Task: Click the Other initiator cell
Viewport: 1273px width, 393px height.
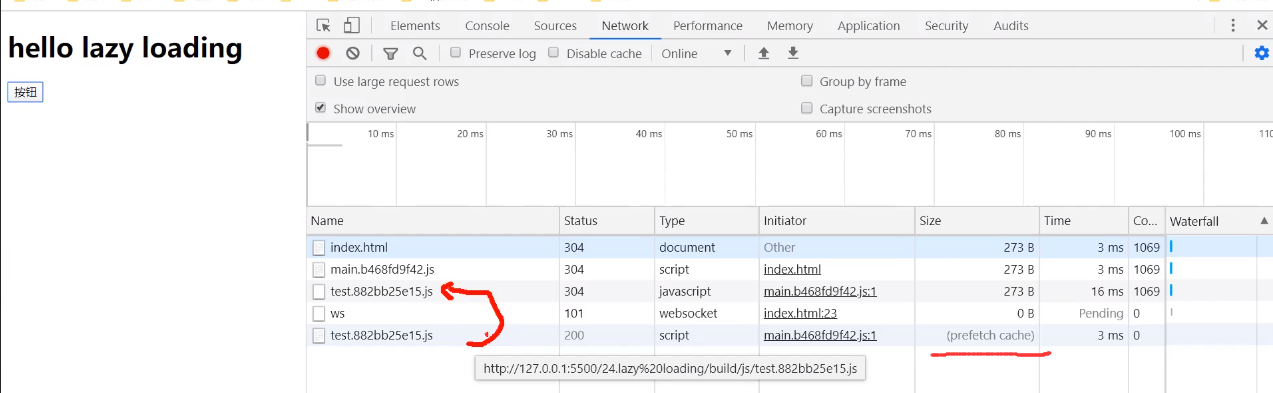Action: click(780, 247)
